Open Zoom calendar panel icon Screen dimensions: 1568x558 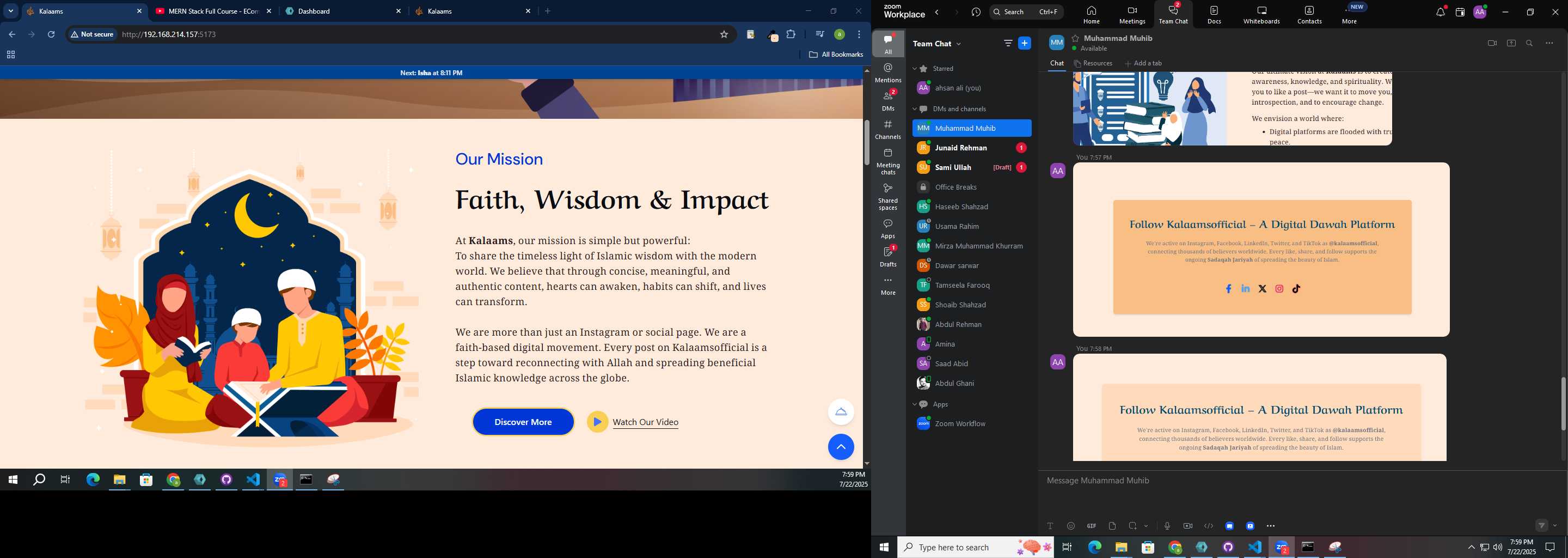pyautogui.click(x=1460, y=12)
